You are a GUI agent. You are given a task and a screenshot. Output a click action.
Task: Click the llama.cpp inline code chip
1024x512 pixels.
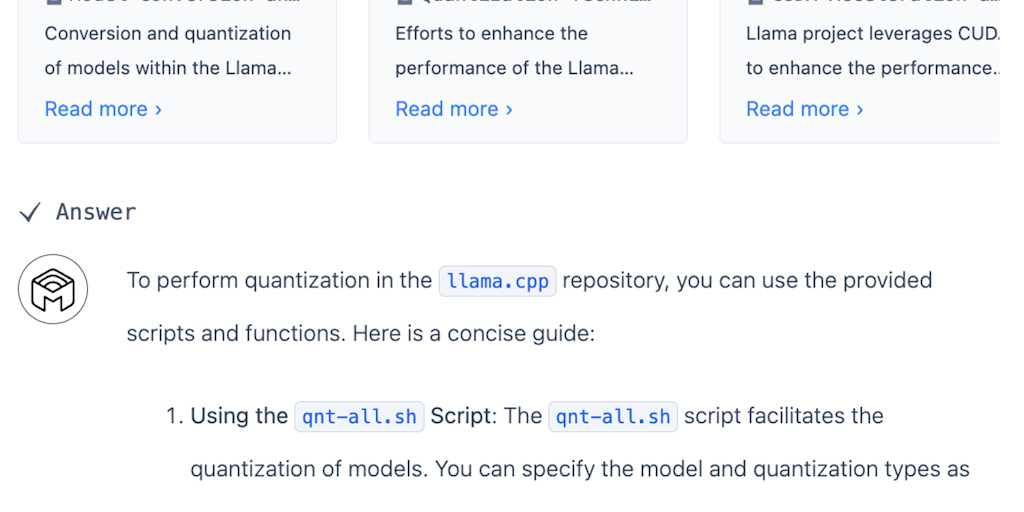497,281
